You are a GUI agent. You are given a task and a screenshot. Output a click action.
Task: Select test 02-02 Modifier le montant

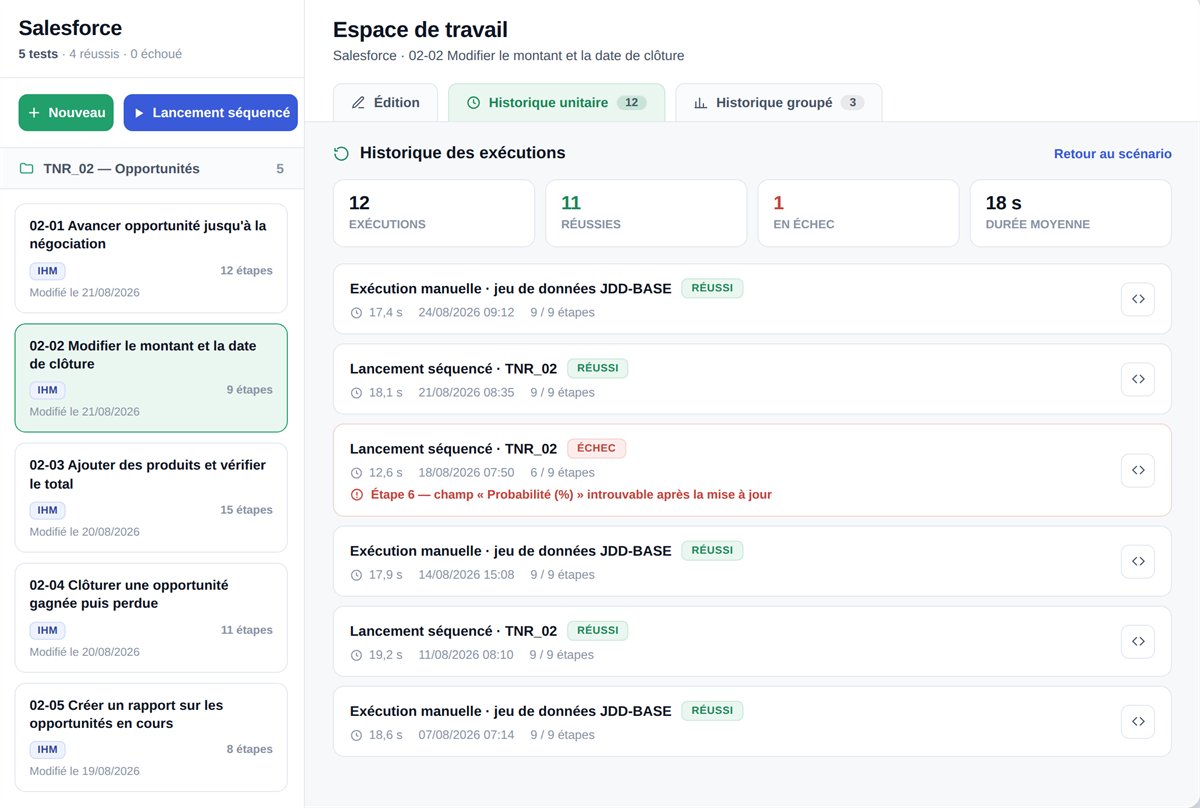[x=151, y=378]
